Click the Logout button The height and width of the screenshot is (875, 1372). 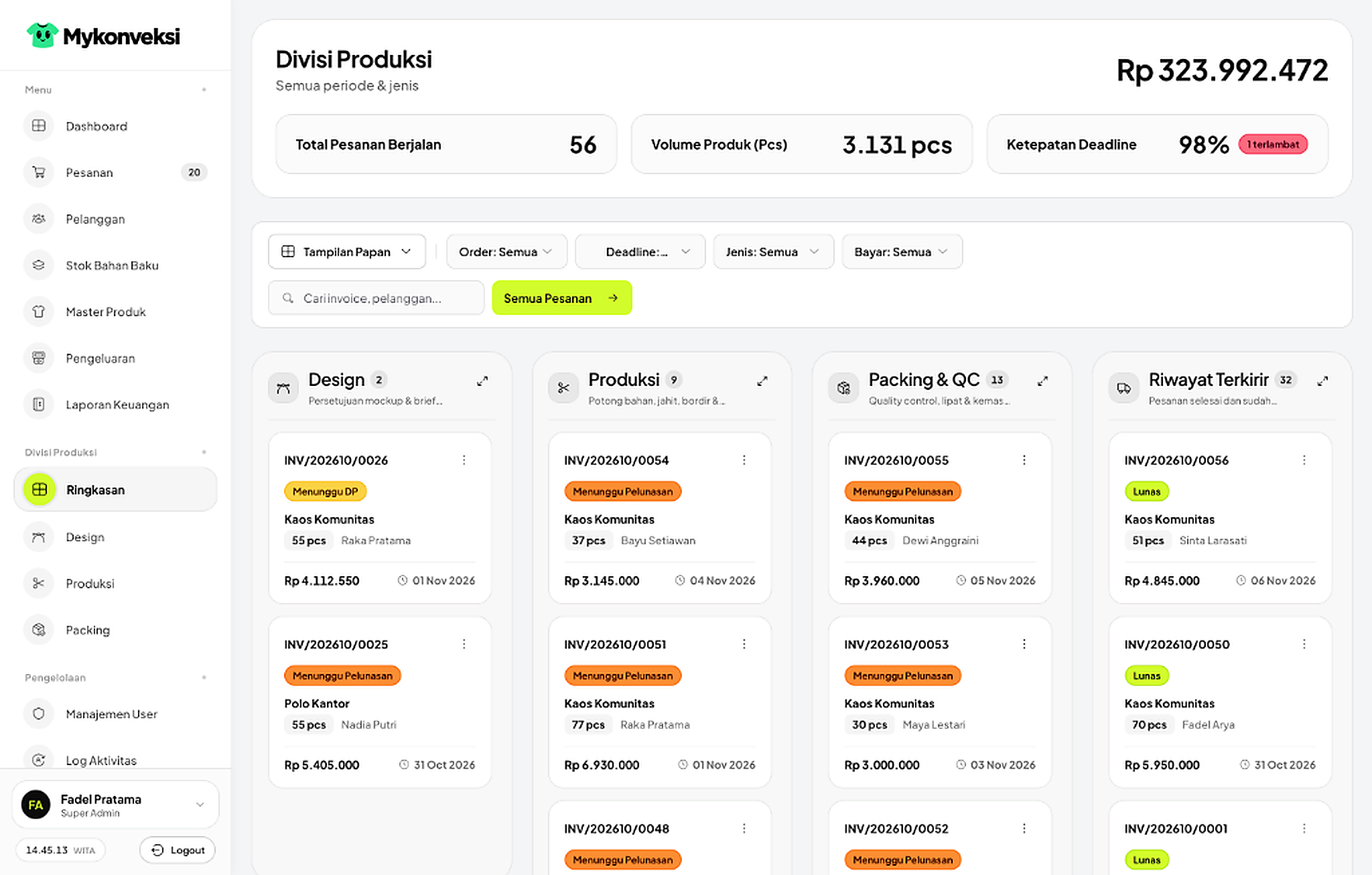click(x=178, y=850)
